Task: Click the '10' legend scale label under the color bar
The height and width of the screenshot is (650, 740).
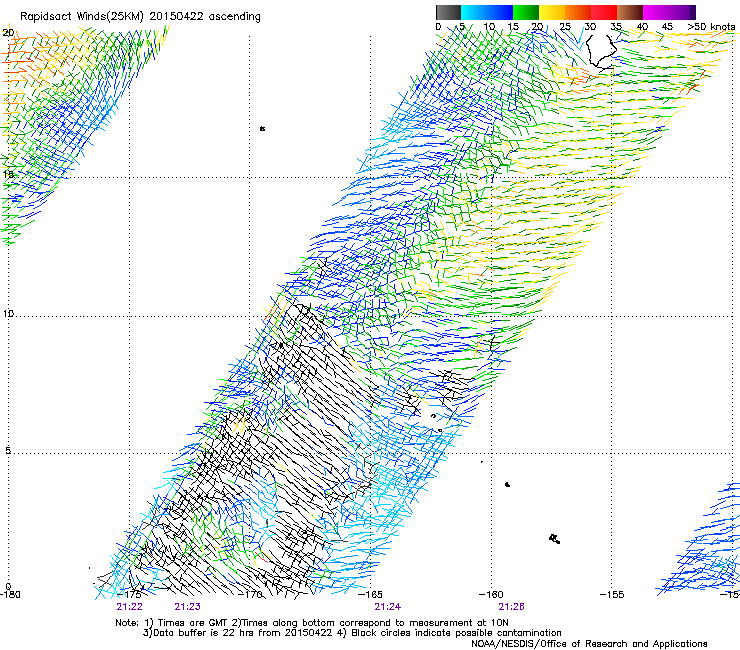Action: pyautogui.click(x=489, y=27)
